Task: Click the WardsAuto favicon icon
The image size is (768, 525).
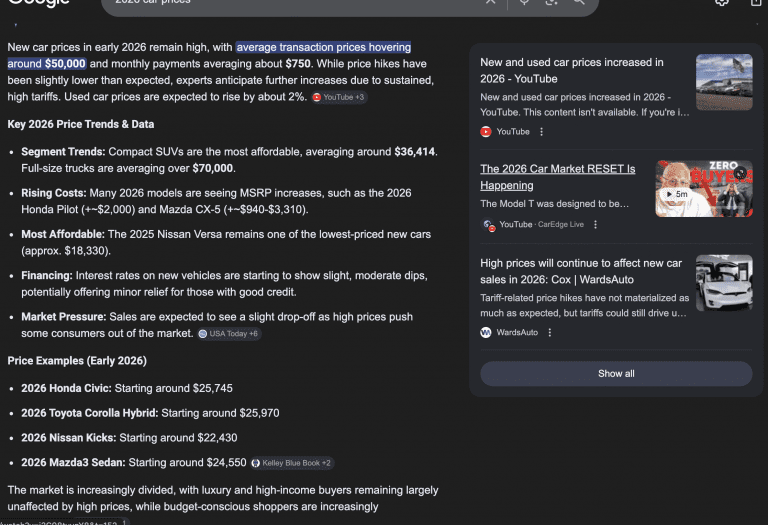Action: tap(486, 332)
